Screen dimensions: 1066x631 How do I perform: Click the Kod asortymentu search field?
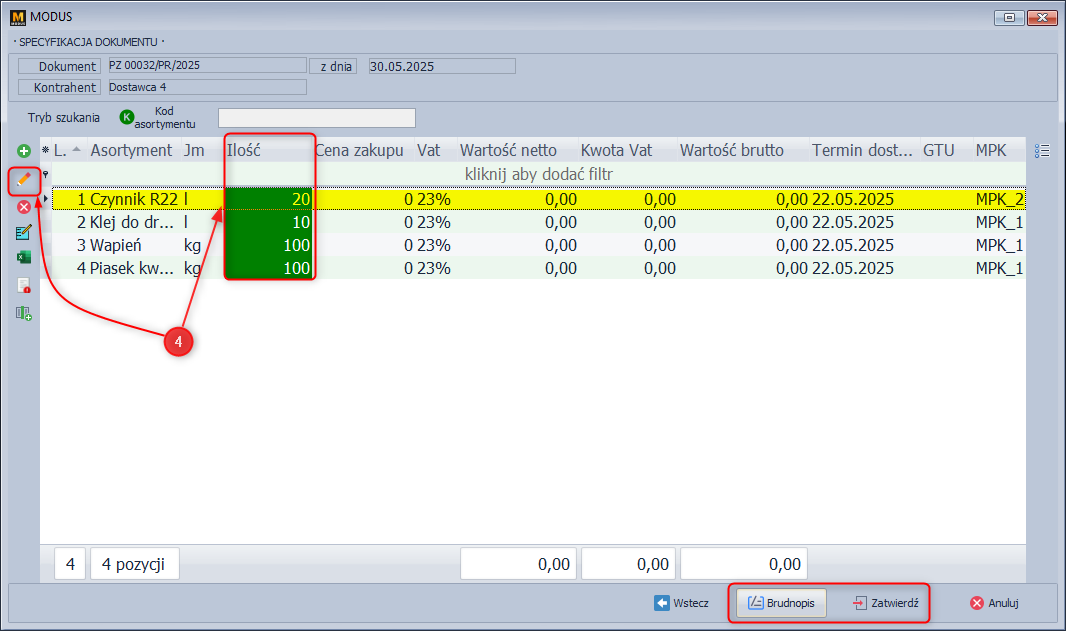click(316, 118)
